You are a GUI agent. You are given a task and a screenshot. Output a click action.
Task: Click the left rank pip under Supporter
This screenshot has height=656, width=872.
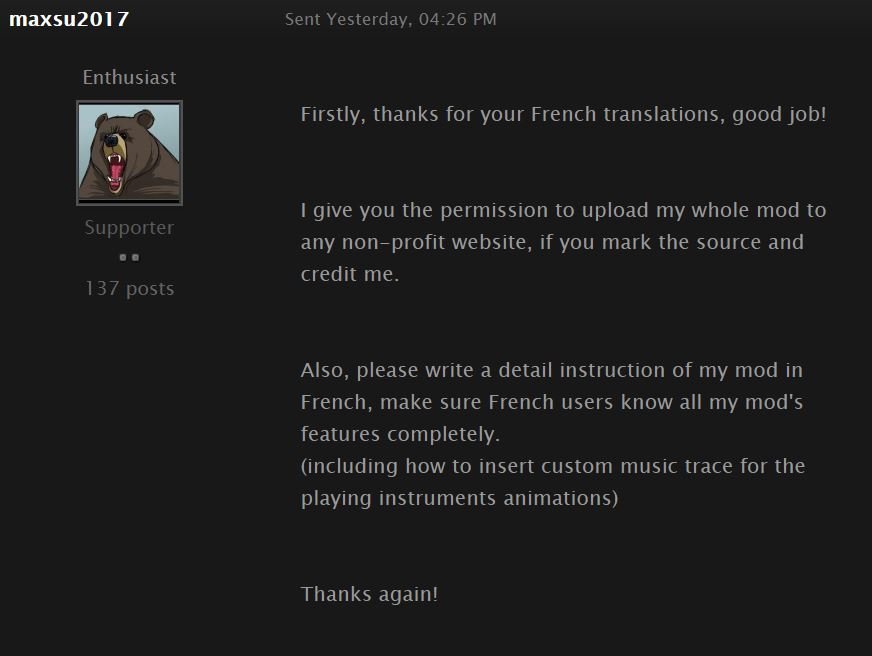coord(123,257)
